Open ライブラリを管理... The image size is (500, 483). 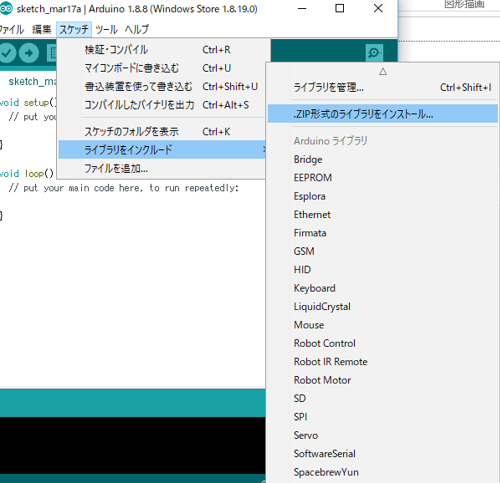(383, 88)
